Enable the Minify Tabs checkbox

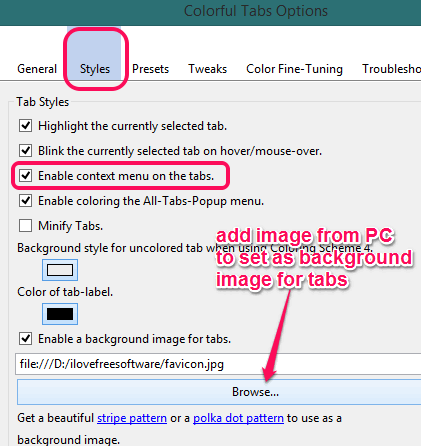tap(25, 226)
